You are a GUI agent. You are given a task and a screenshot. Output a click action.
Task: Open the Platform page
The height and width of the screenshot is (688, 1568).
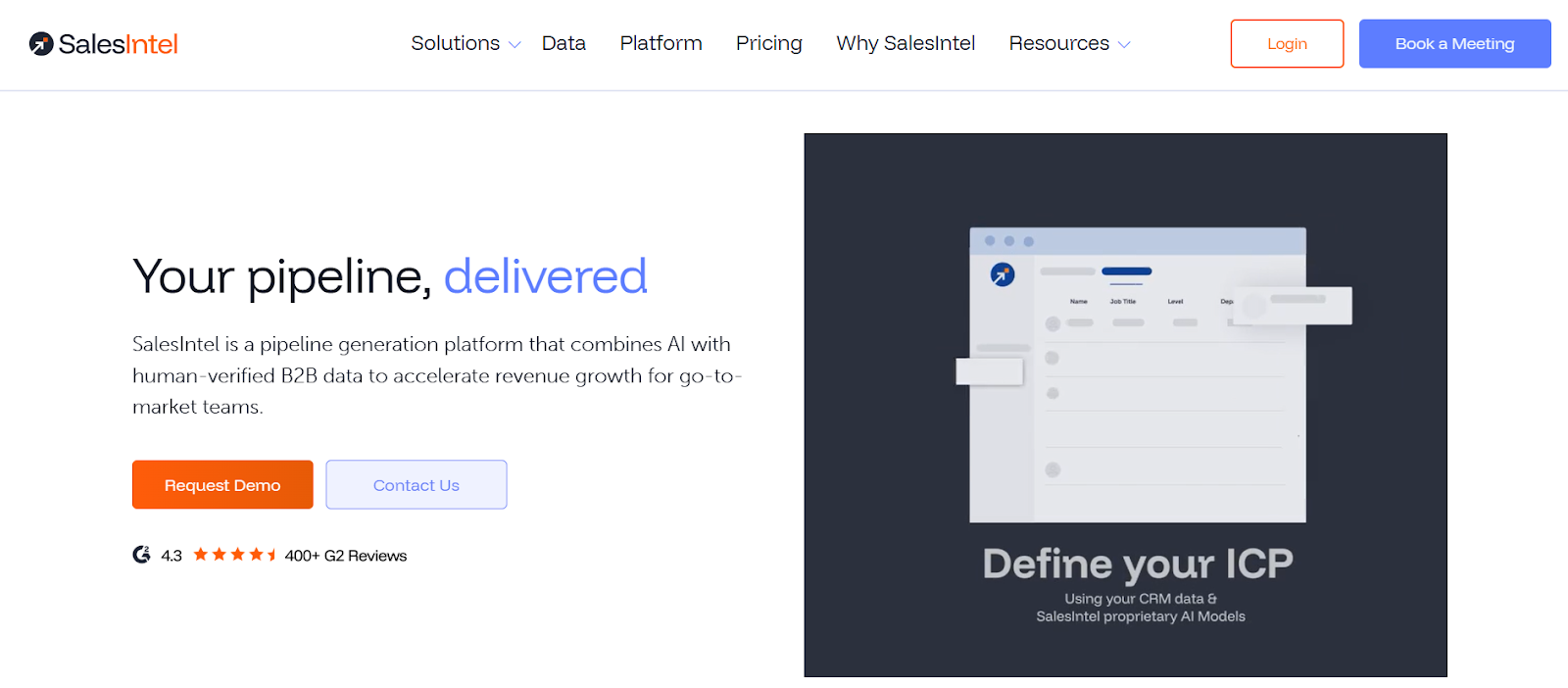pos(661,43)
